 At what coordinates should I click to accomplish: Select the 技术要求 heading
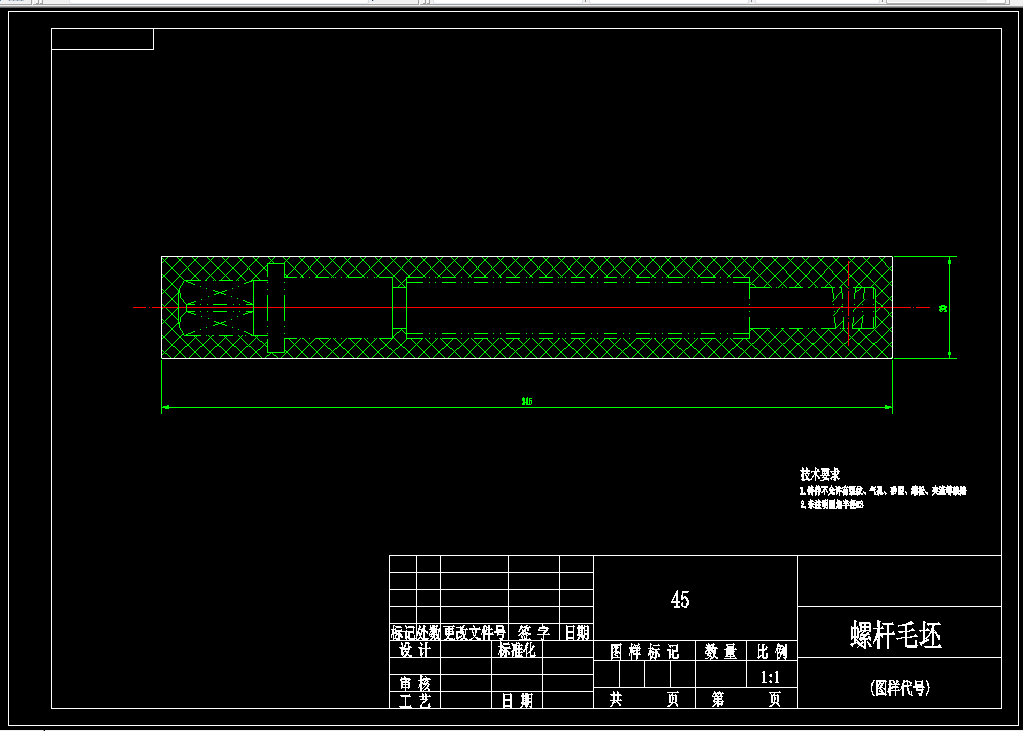coord(820,474)
